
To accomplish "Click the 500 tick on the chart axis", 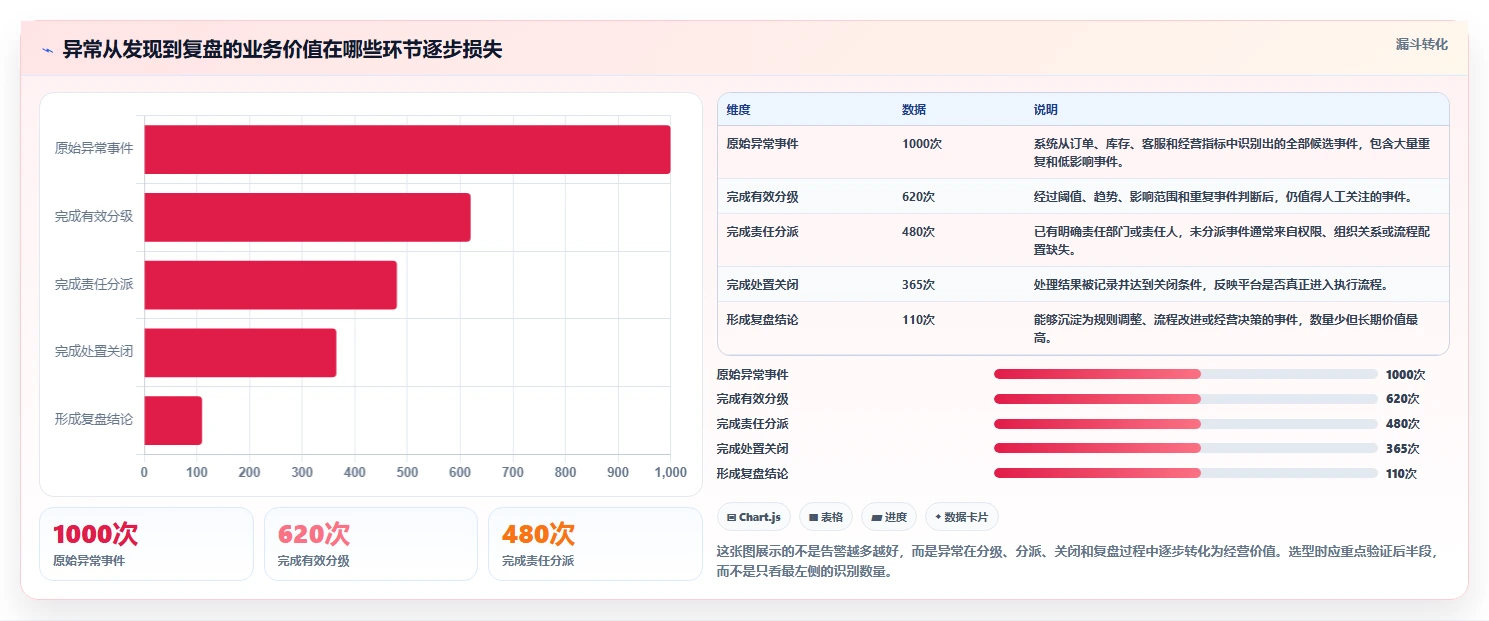I will pos(407,472).
